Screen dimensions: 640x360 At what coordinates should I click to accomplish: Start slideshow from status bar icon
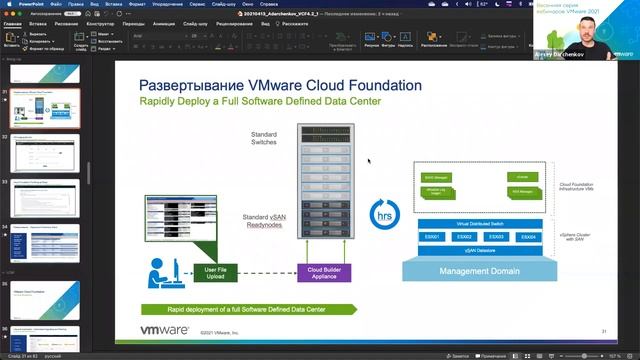[x=551, y=356]
